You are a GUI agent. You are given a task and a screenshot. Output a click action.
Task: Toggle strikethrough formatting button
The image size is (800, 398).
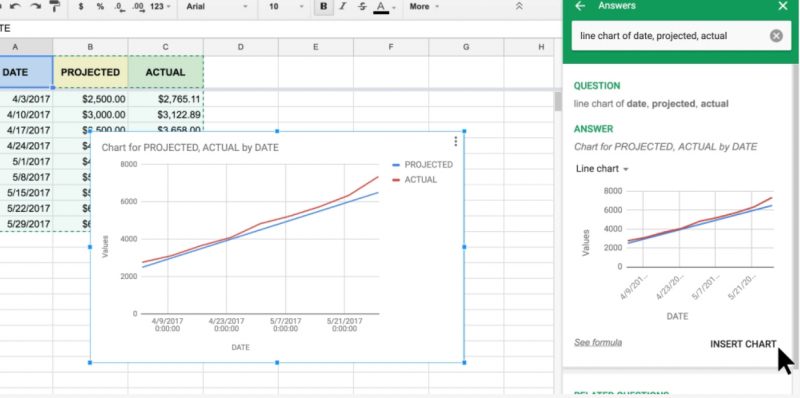362,7
